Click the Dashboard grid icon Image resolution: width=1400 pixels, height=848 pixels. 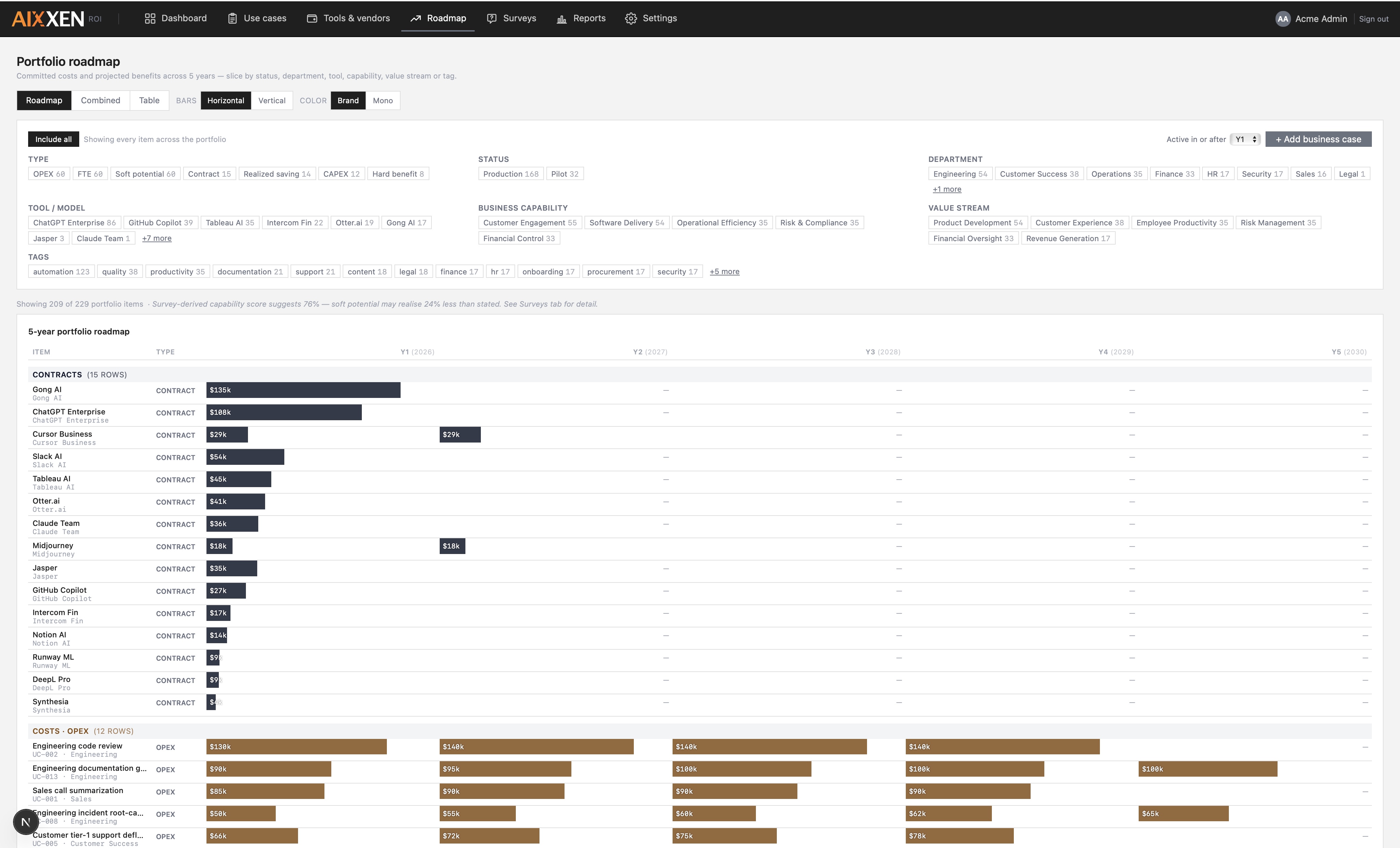coord(150,19)
